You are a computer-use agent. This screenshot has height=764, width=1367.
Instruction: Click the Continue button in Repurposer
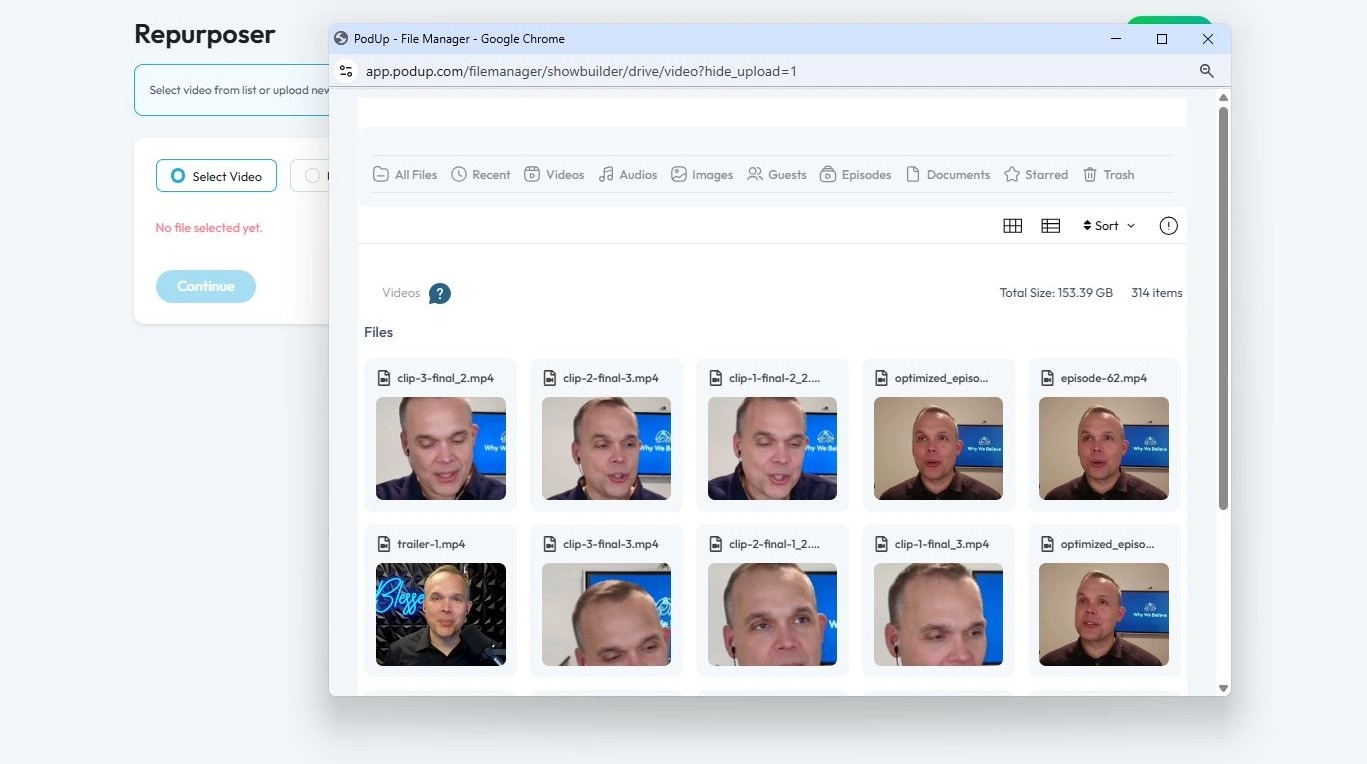(206, 286)
